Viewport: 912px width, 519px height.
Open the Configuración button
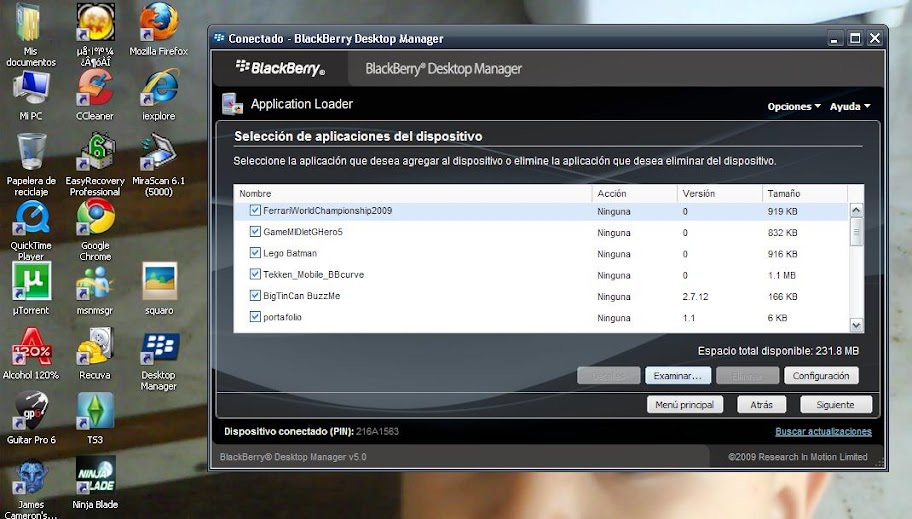(821, 376)
